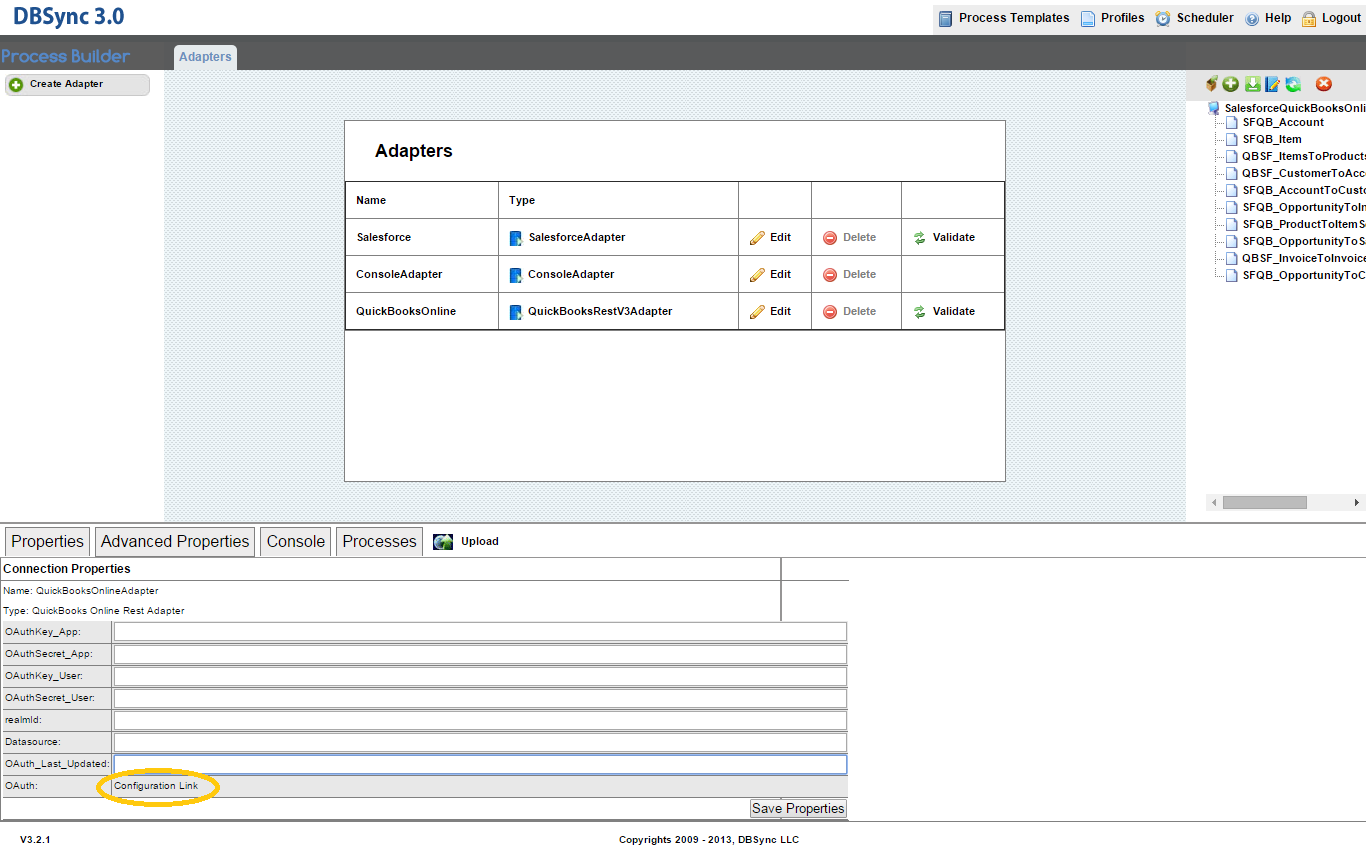Click the V3.2.1 version text
The image size is (1366, 857).
pos(35,840)
